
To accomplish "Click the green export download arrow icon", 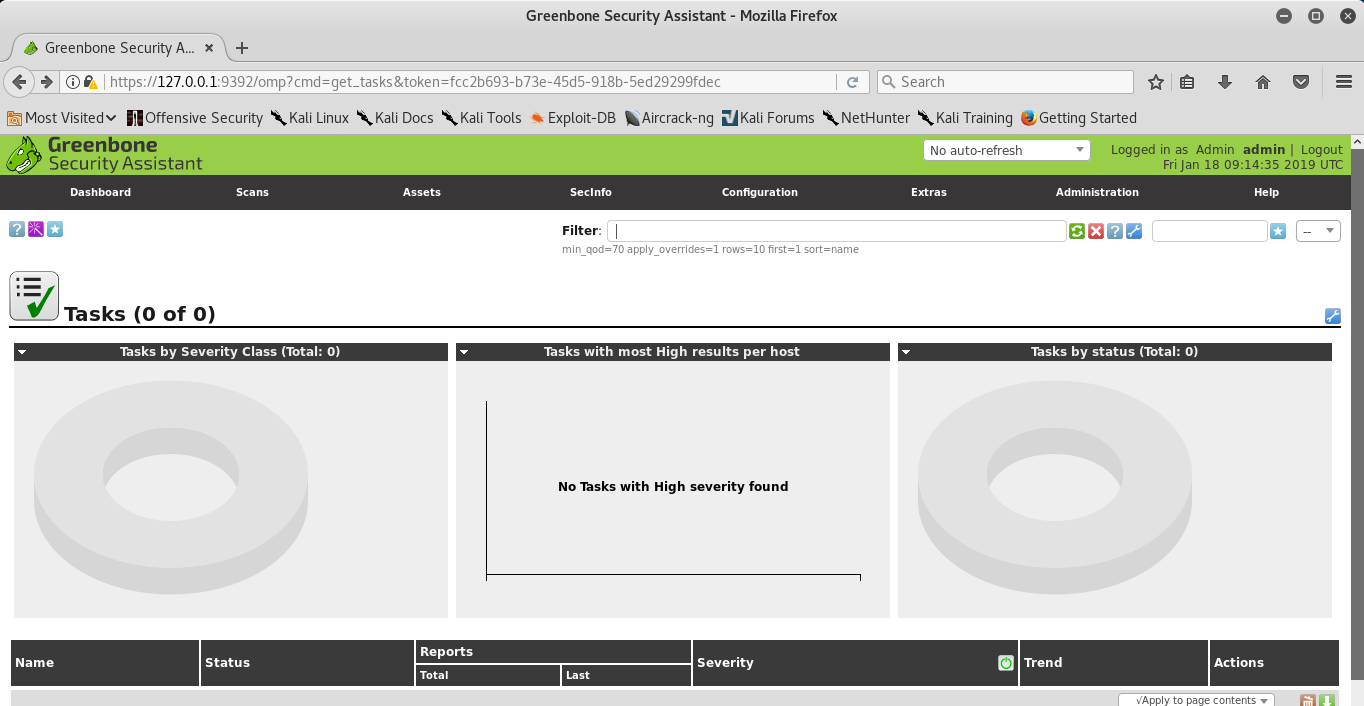I will coord(1327,701).
